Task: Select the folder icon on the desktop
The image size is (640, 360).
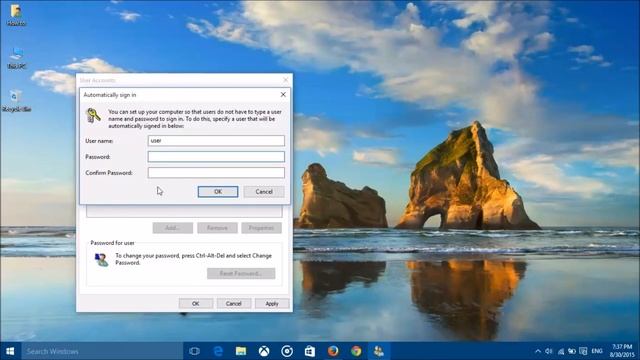Action: tap(16, 15)
